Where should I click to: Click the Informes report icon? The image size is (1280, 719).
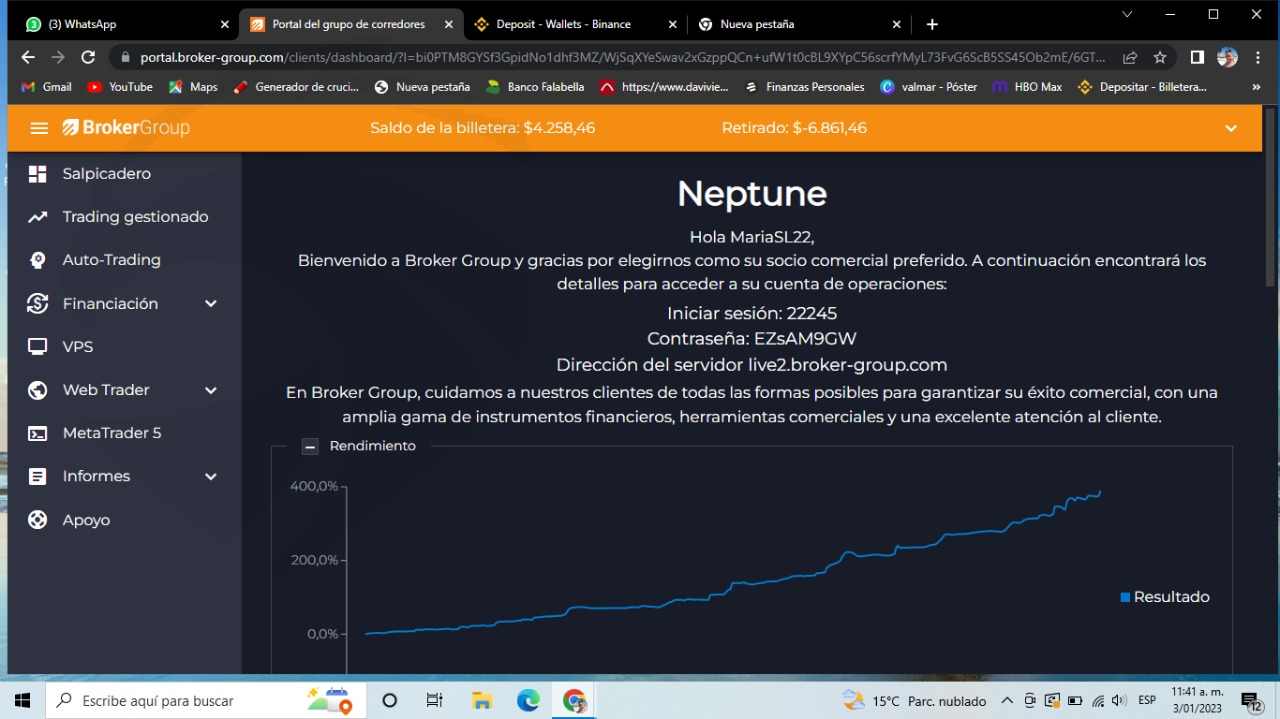click(x=38, y=477)
